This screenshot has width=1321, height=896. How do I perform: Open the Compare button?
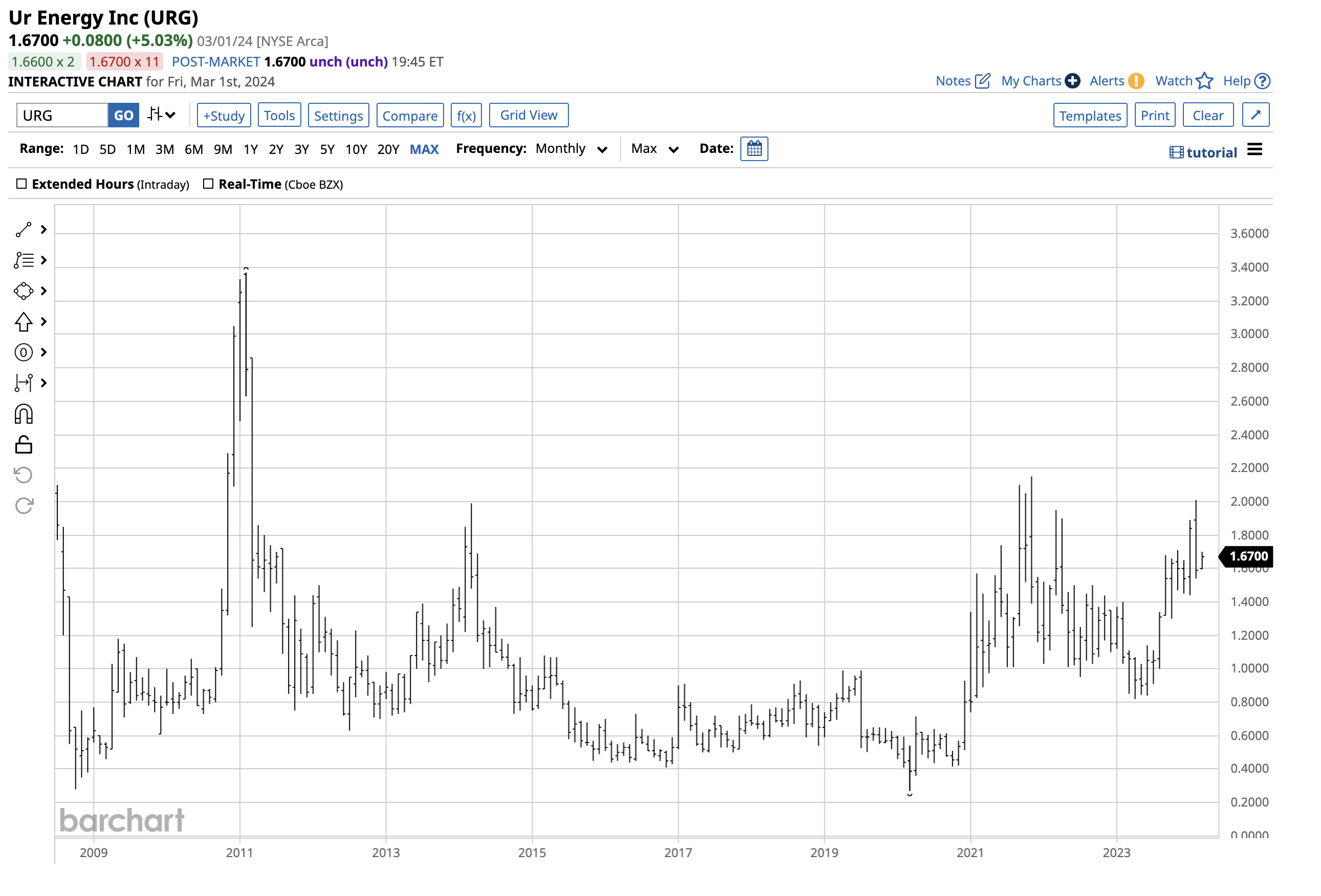click(x=410, y=116)
